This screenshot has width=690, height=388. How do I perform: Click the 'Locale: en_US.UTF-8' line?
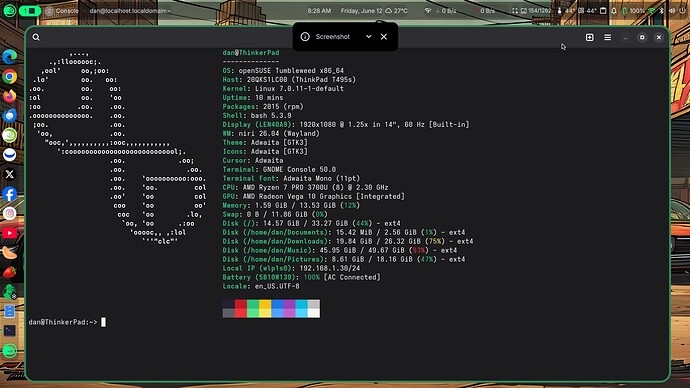click(261, 286)
